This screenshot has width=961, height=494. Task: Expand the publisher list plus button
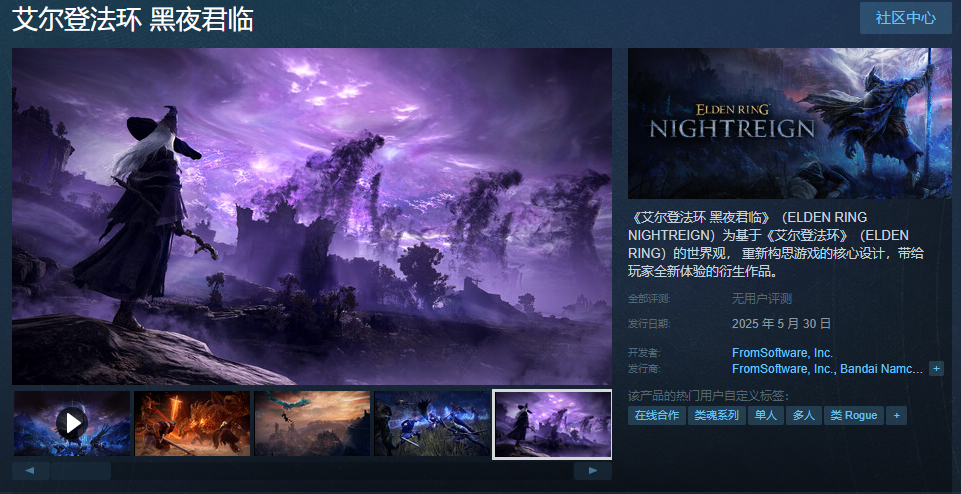click(x=936, y=368)
